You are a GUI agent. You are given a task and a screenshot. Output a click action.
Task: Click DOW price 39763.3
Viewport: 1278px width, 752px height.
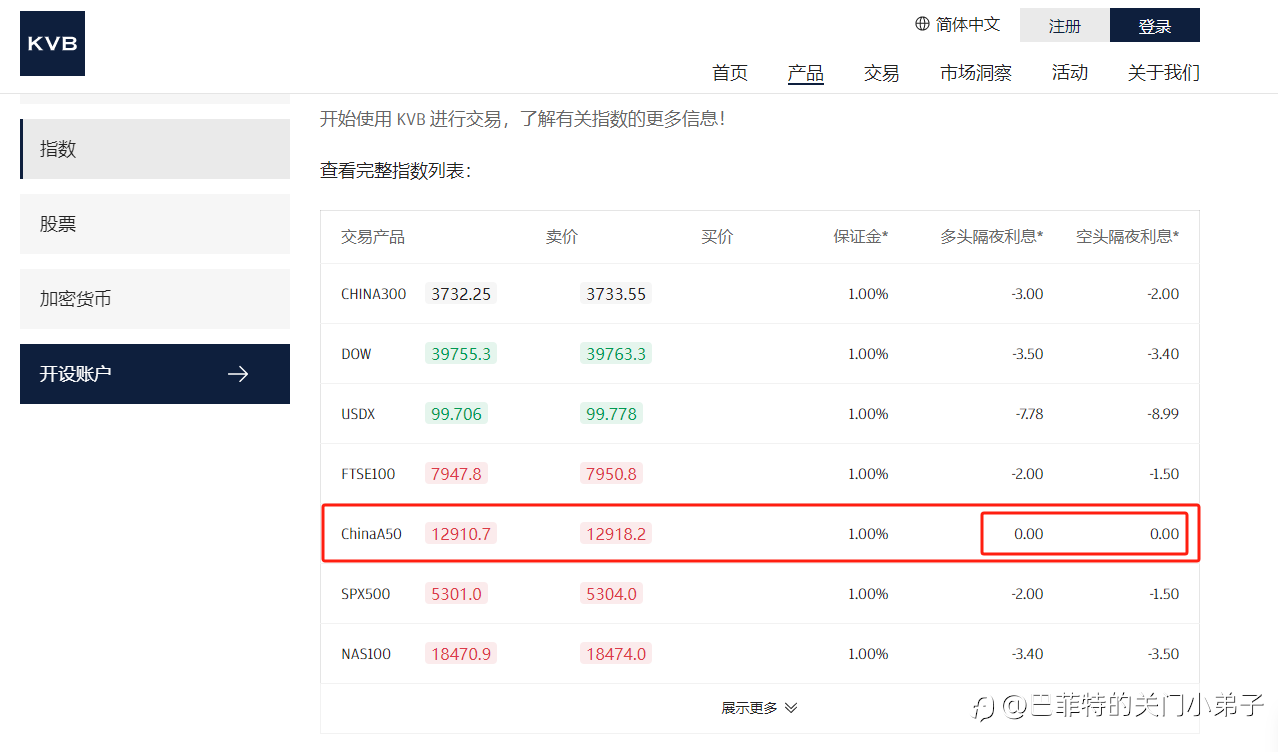point(616,354)
